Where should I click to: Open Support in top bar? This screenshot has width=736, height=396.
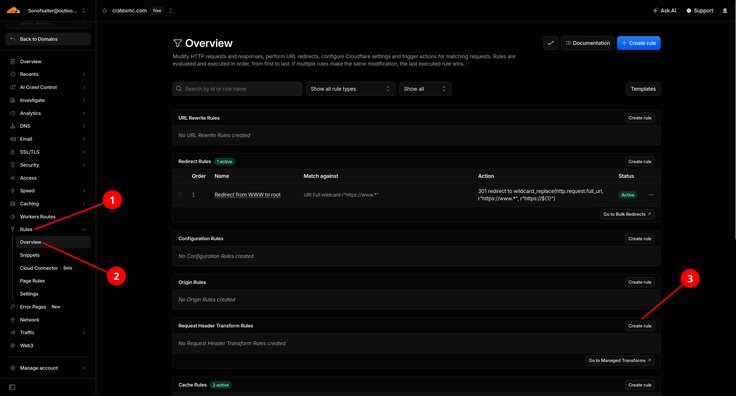pos(700,10)
